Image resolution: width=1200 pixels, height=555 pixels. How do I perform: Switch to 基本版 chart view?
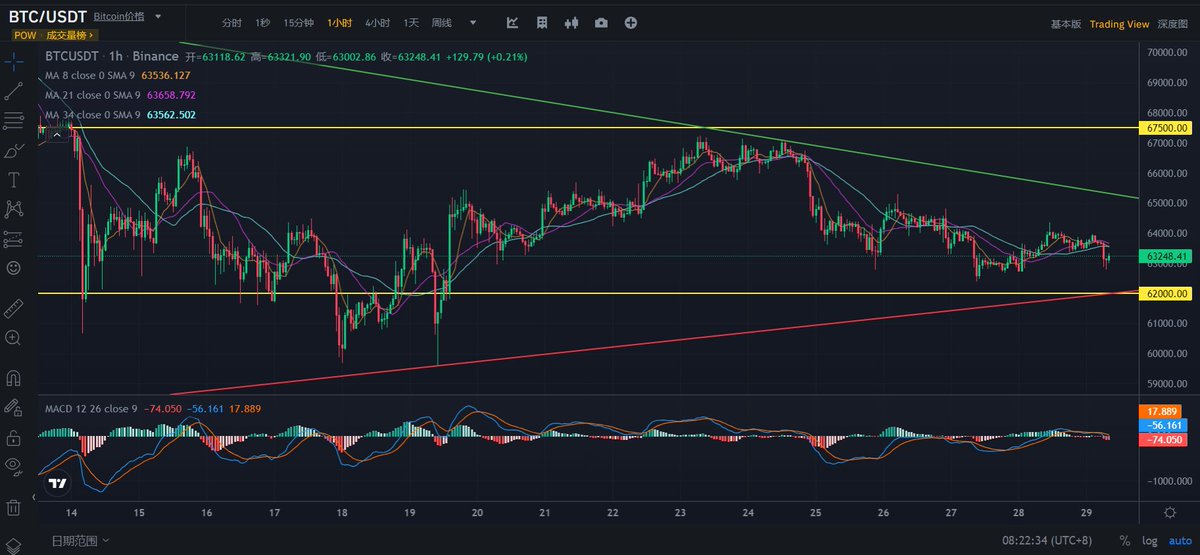pyautogui.click(x=1065, y=24)
